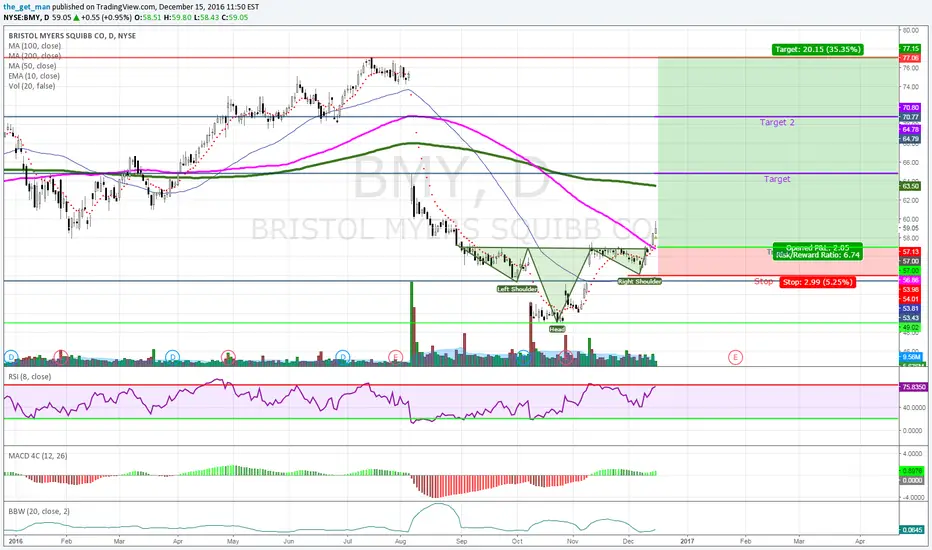The width and height of the screenshot is (932, 550).
Task: Click the May earnings 'E' marker
Action: [x=228, y=357]
